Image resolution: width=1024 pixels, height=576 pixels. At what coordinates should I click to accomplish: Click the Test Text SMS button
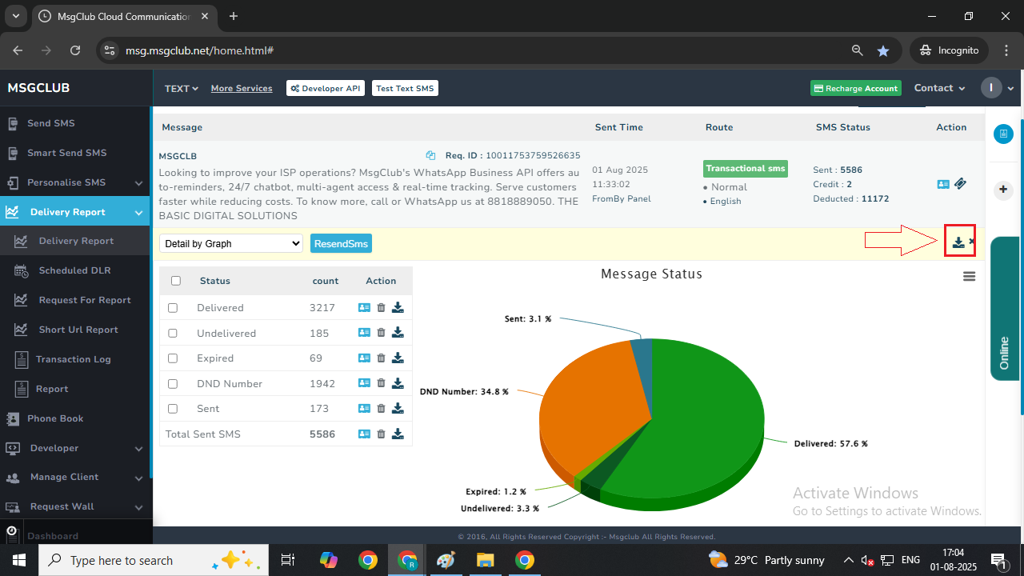pyautogui.click(x=405, y=88)
